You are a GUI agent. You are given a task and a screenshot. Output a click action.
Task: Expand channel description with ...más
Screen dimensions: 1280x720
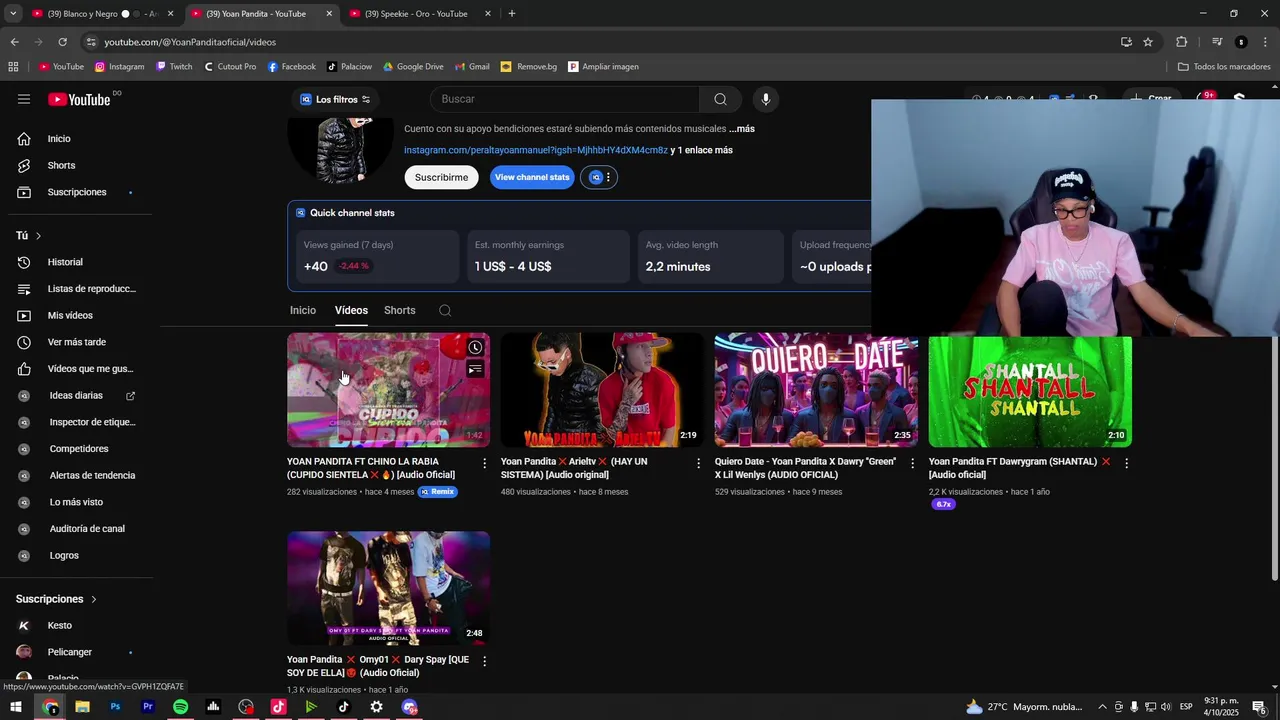click(742, 129)
